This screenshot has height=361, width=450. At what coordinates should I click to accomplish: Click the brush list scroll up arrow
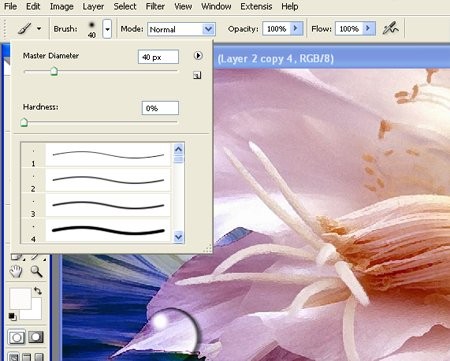(178, 149)
